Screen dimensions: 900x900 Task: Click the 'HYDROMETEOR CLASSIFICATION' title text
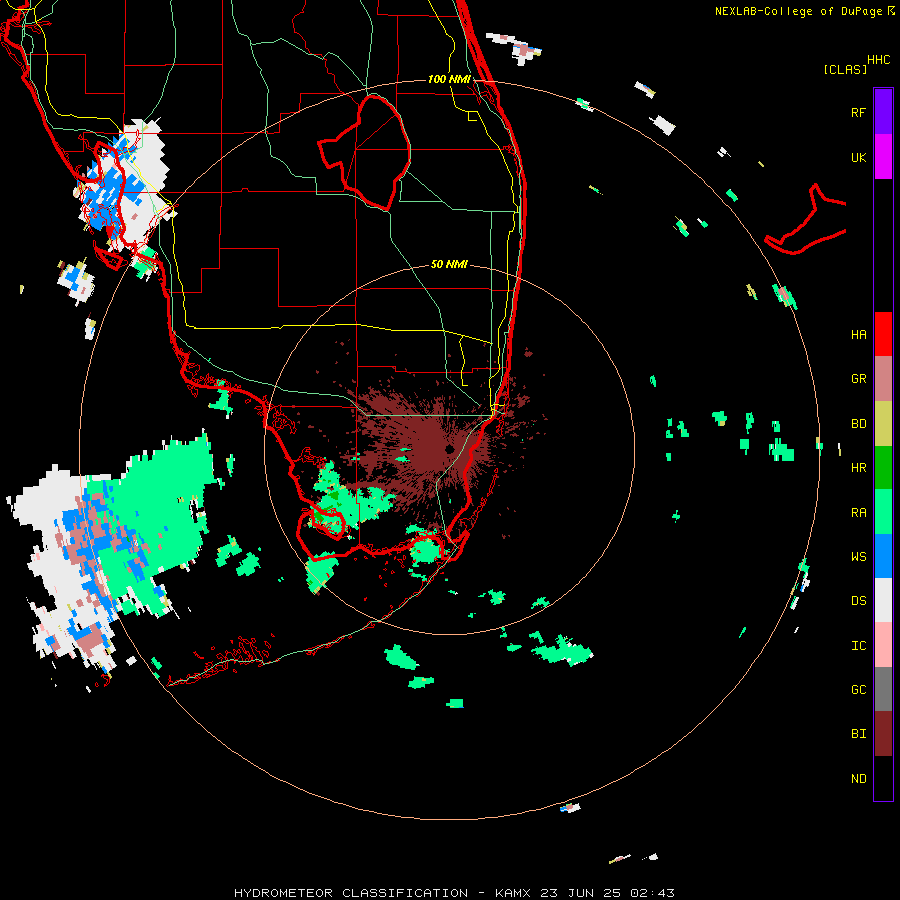[x=351, y=893]
